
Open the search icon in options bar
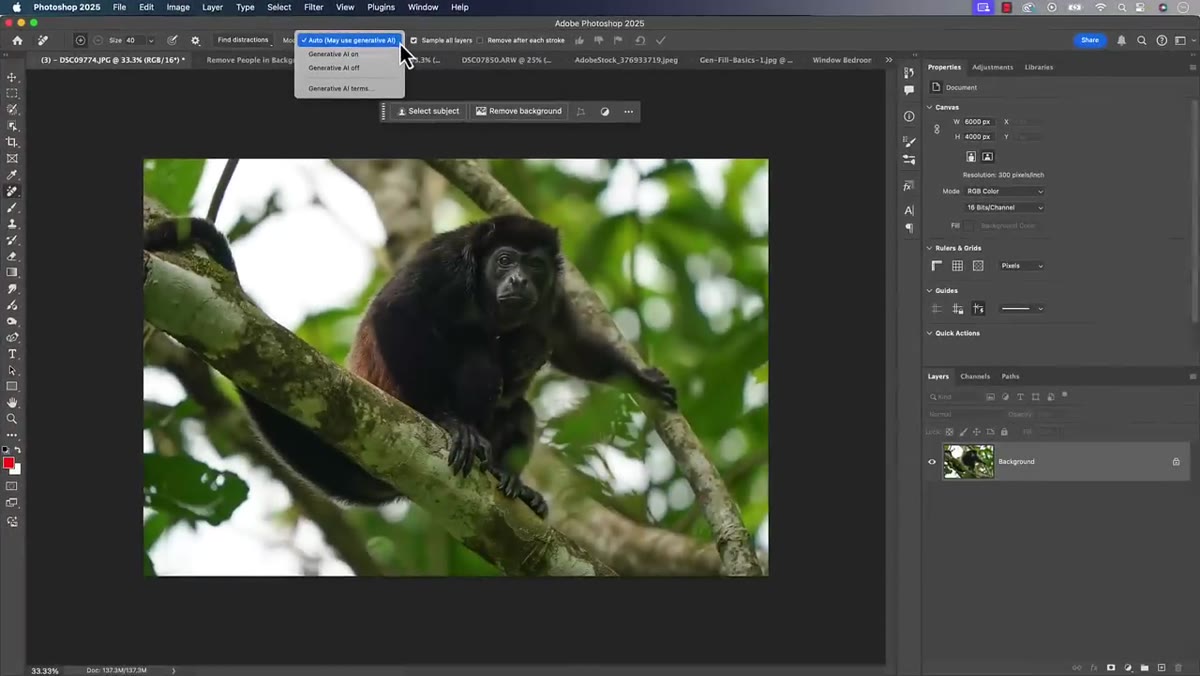tap(1142, 40)
